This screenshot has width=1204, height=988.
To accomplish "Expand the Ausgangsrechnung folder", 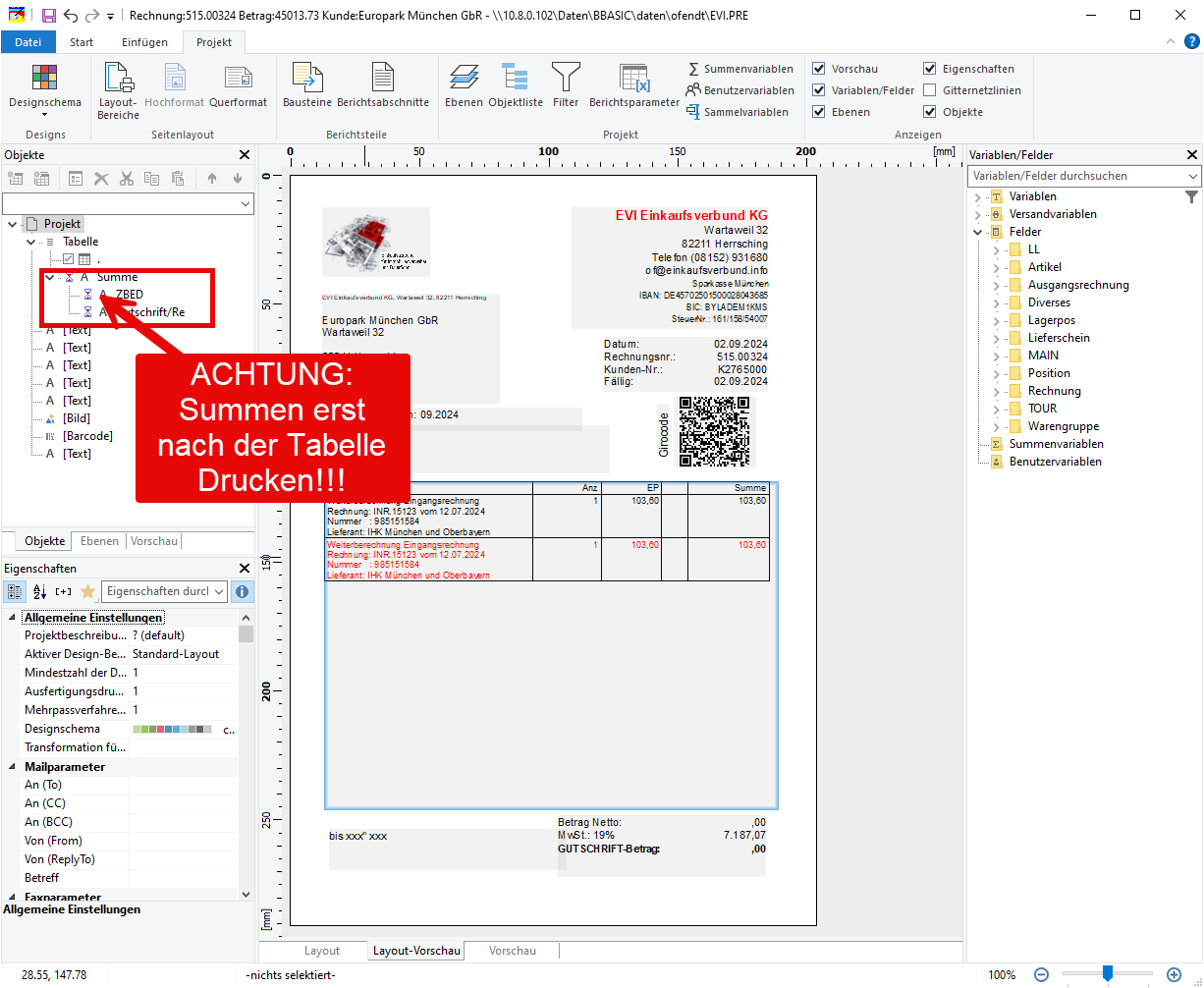I will [996, 285].
